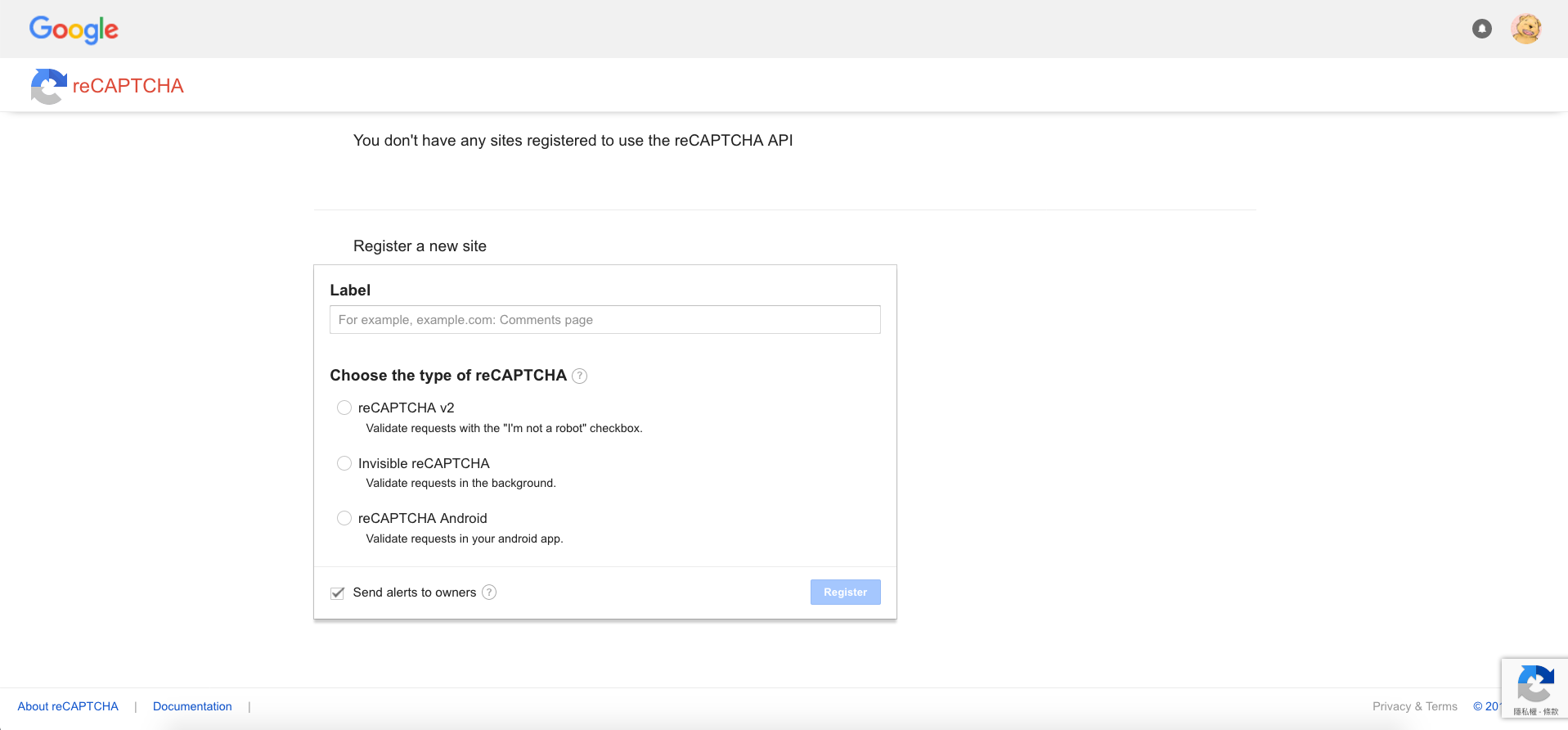Image resolution: width=1568 pixels, height=730 pixels.
Task: Click the reCAPTCHA header title text
Action: 128,86
